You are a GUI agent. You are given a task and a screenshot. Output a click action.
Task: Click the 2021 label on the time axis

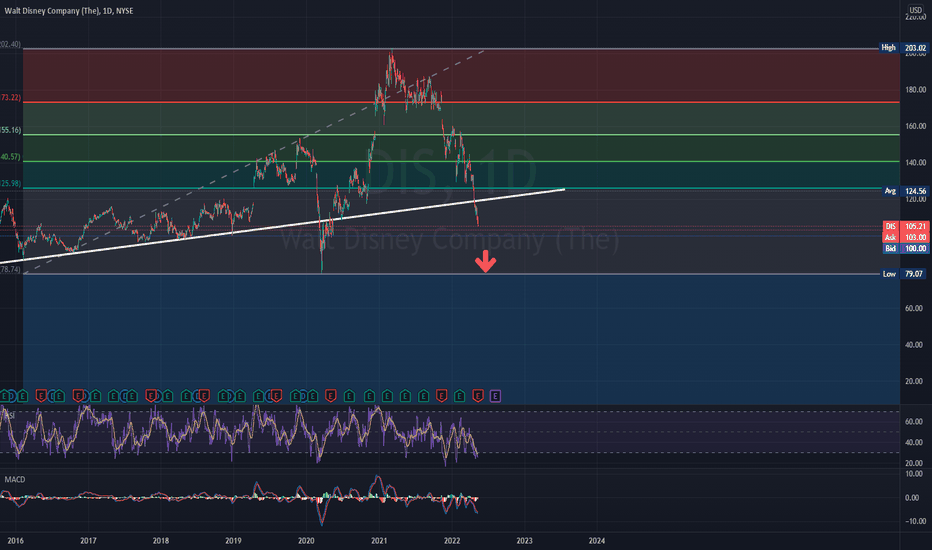coord(379,540)
